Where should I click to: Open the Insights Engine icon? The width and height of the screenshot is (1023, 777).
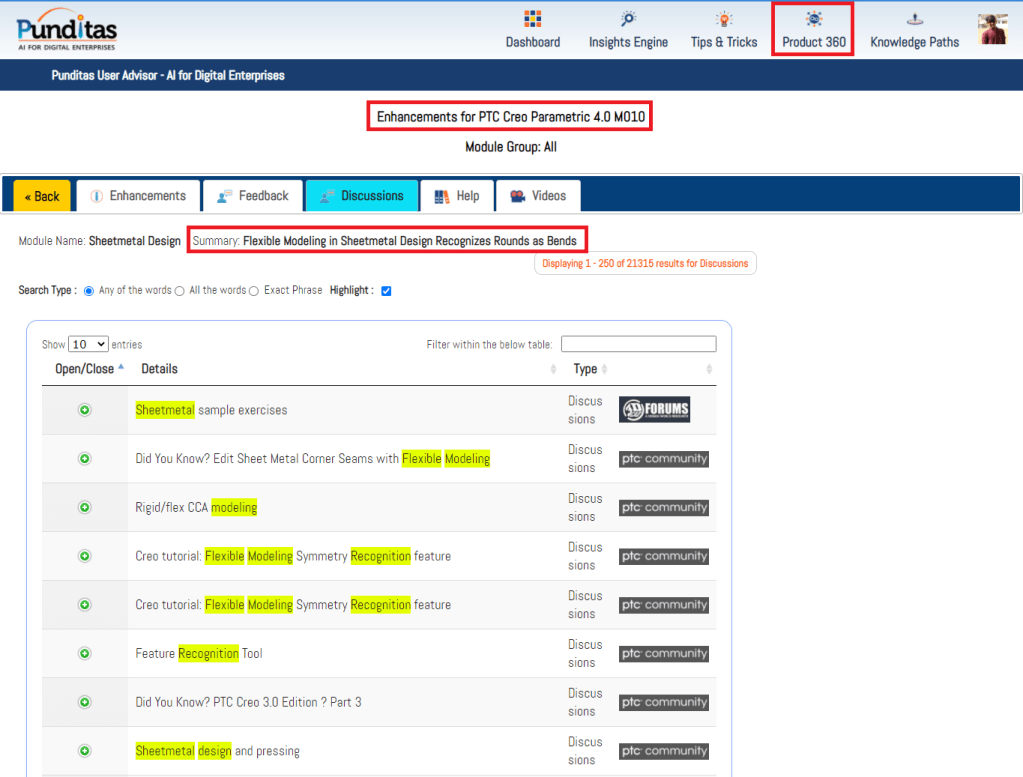(x=628, y=20)
